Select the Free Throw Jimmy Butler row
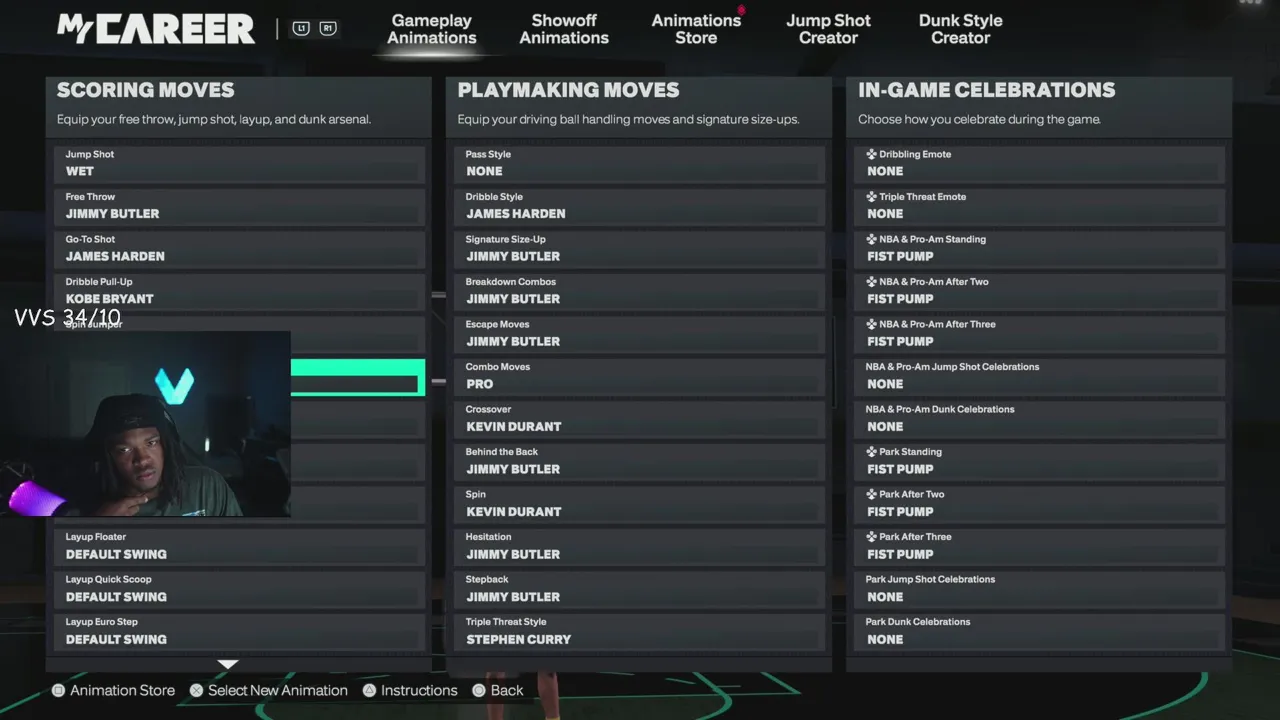1280x720 pixels. [240, 206]
